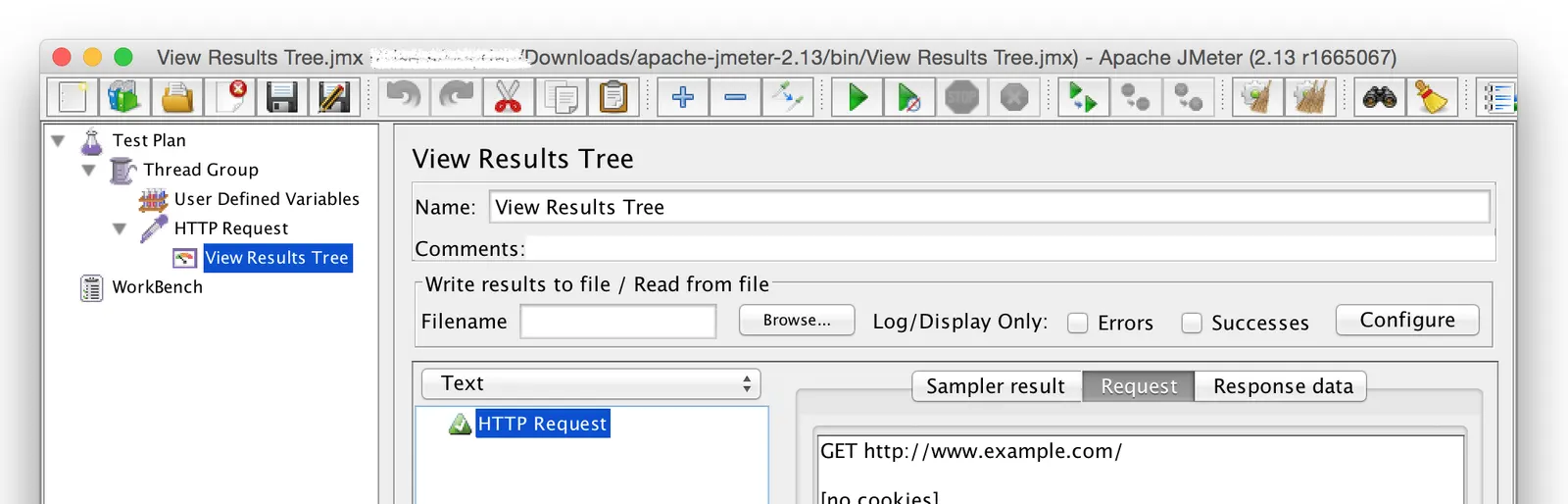Screen dimensions: 1568x504
Task: Enable the Errors only checkbox
Action: (1077, 323)
